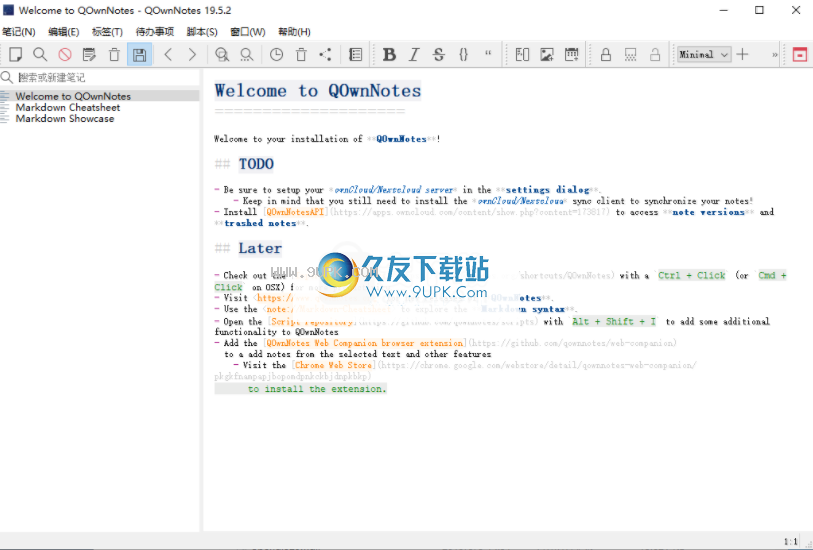Insert an image into note
The width and height of the screenshot is (813, 550).
click(547, 54)
